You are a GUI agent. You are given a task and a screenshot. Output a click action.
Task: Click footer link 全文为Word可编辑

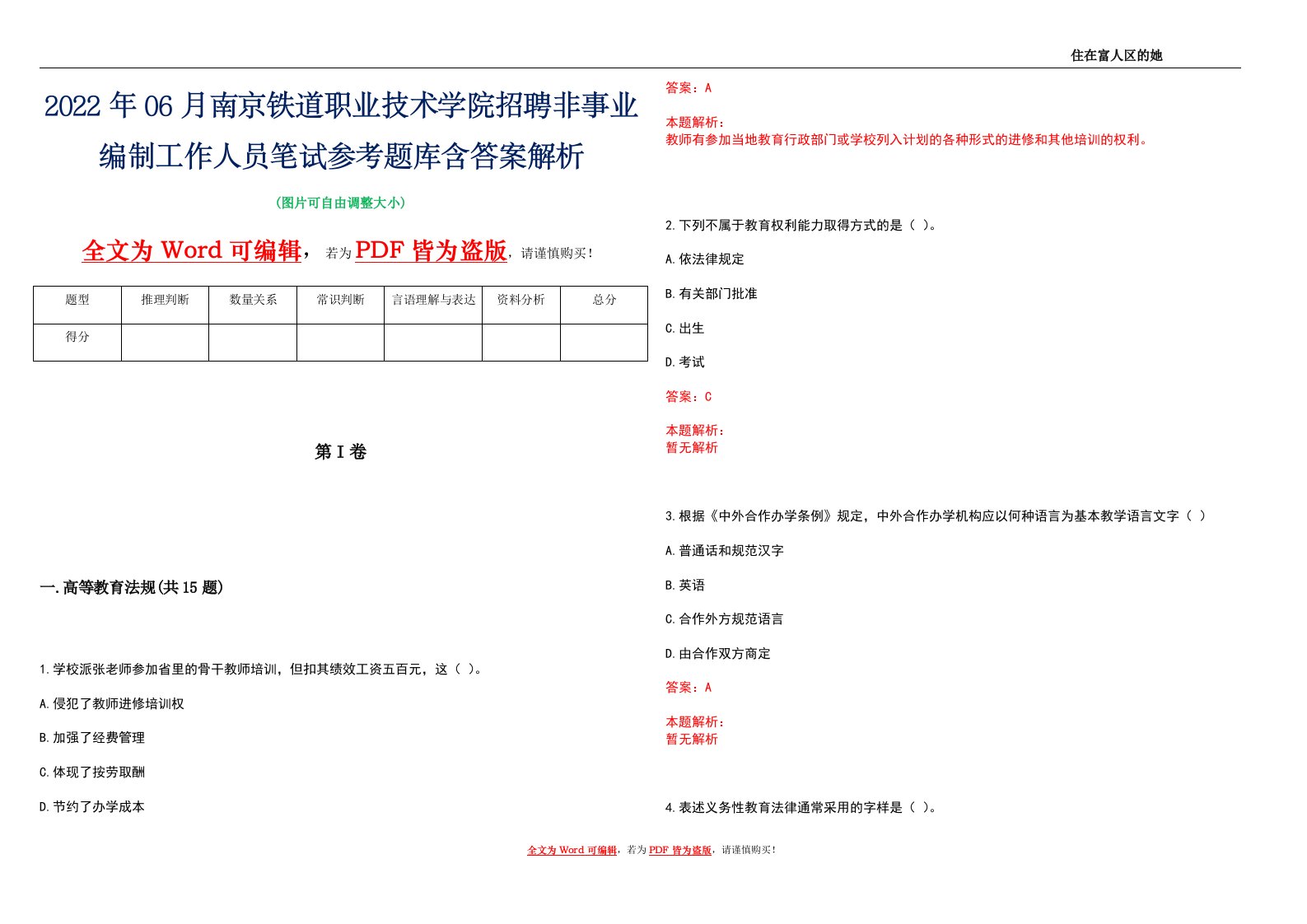[x=572, y=850]
